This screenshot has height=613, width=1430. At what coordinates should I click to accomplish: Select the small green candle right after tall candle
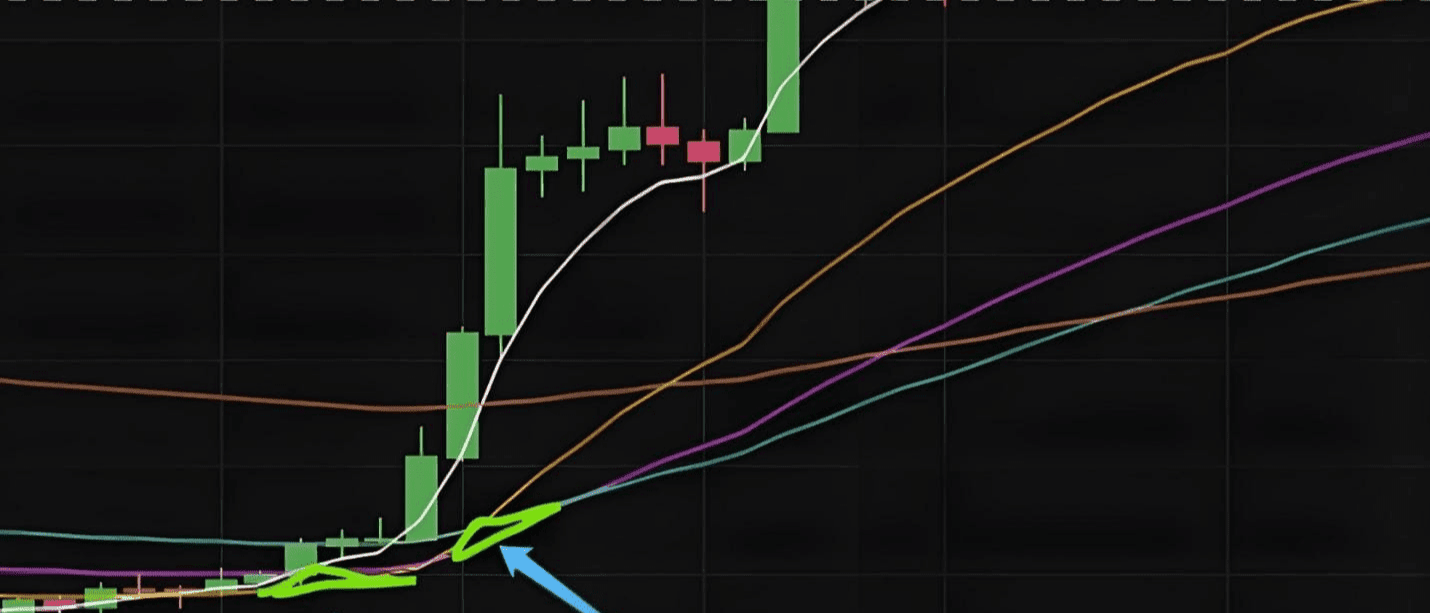tap(542, 163)
